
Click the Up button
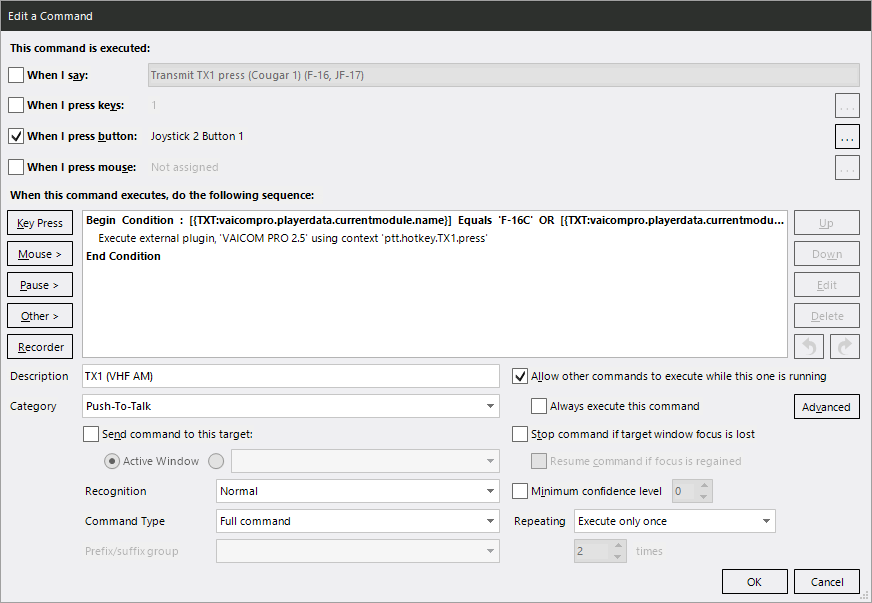[x=827, y=223]
